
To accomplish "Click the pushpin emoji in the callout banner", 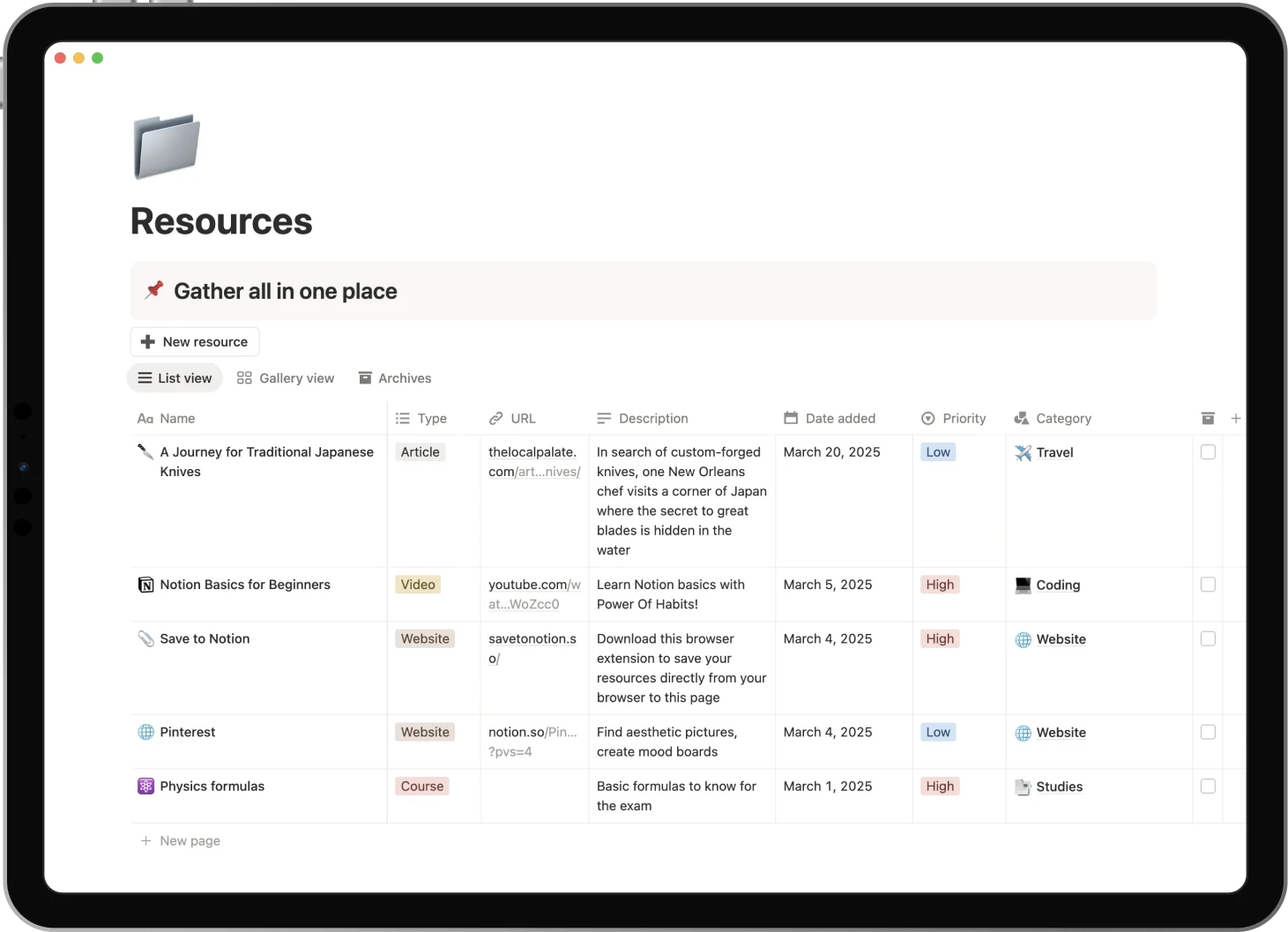I will [154, 289].
